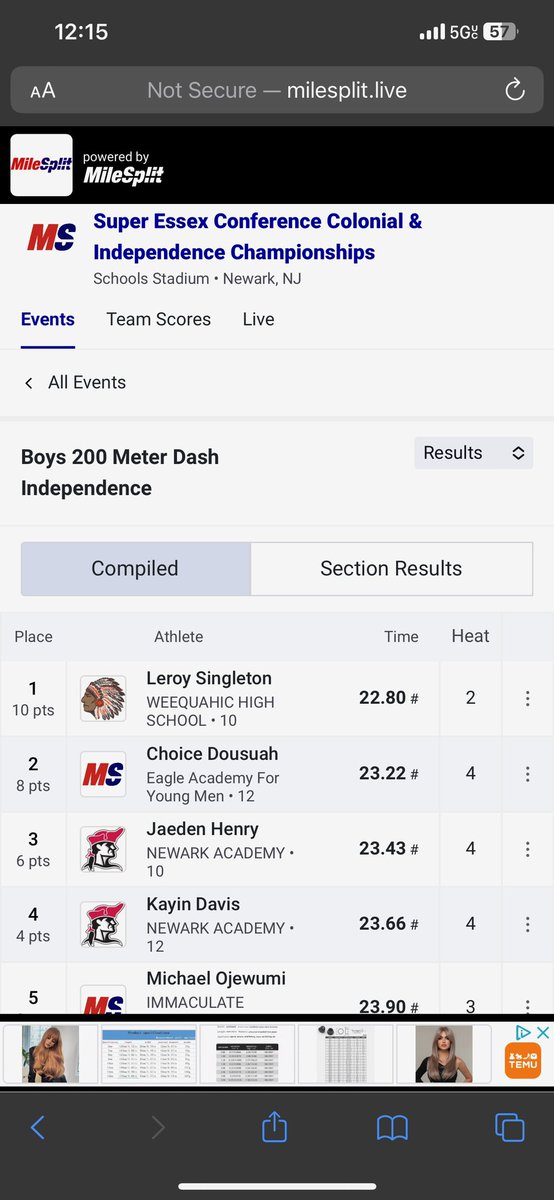Tap the three-dot menu for Jaeden Henry
Viewport: 554px width, 1200px height.
[x=527, y=848]
